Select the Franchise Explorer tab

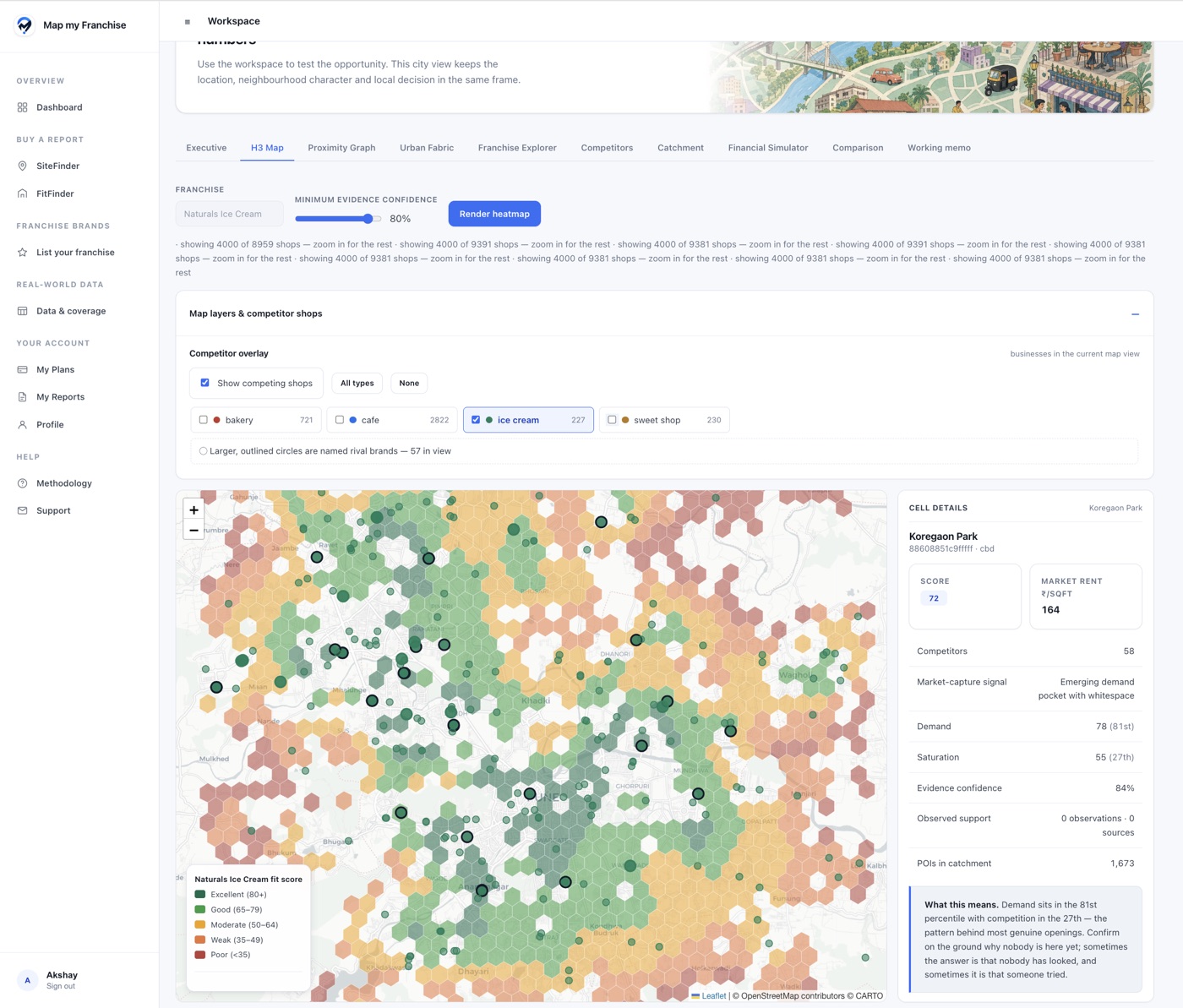[517, 148]
